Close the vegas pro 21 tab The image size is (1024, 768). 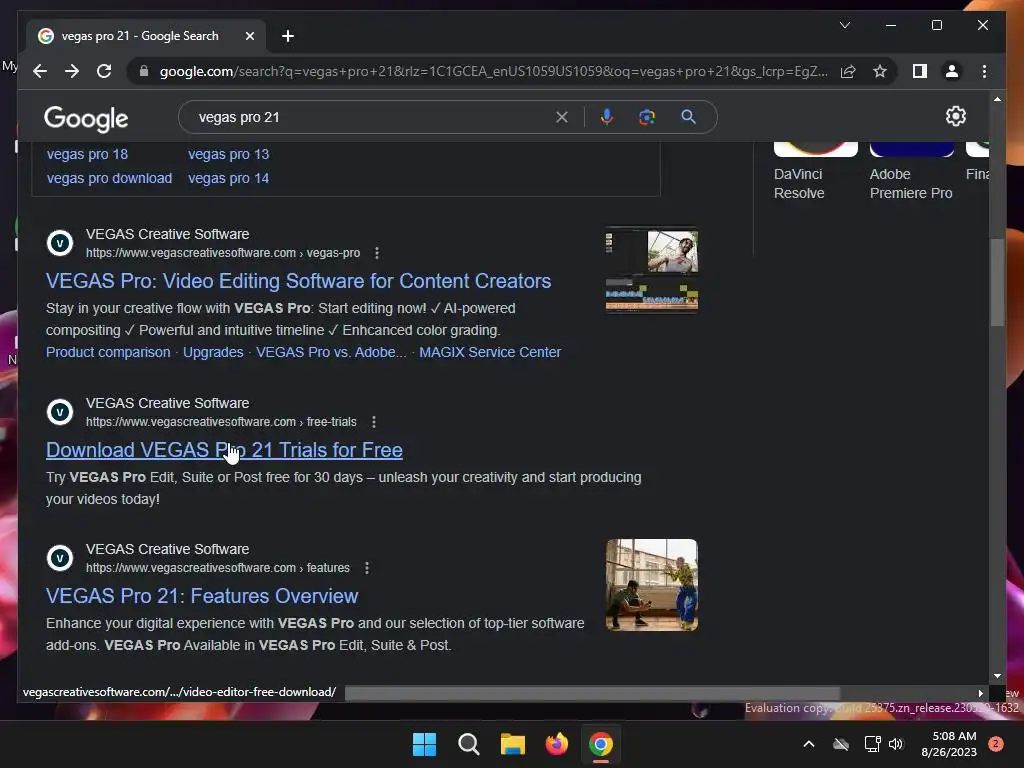249,36
